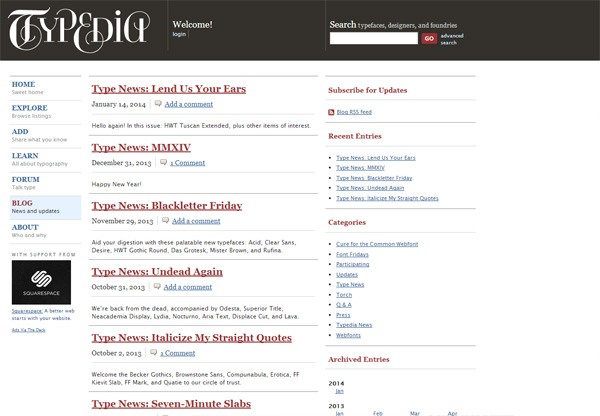Open the Font Fridays category
Viewport: 600px width, 416px height.
(352, 254)
